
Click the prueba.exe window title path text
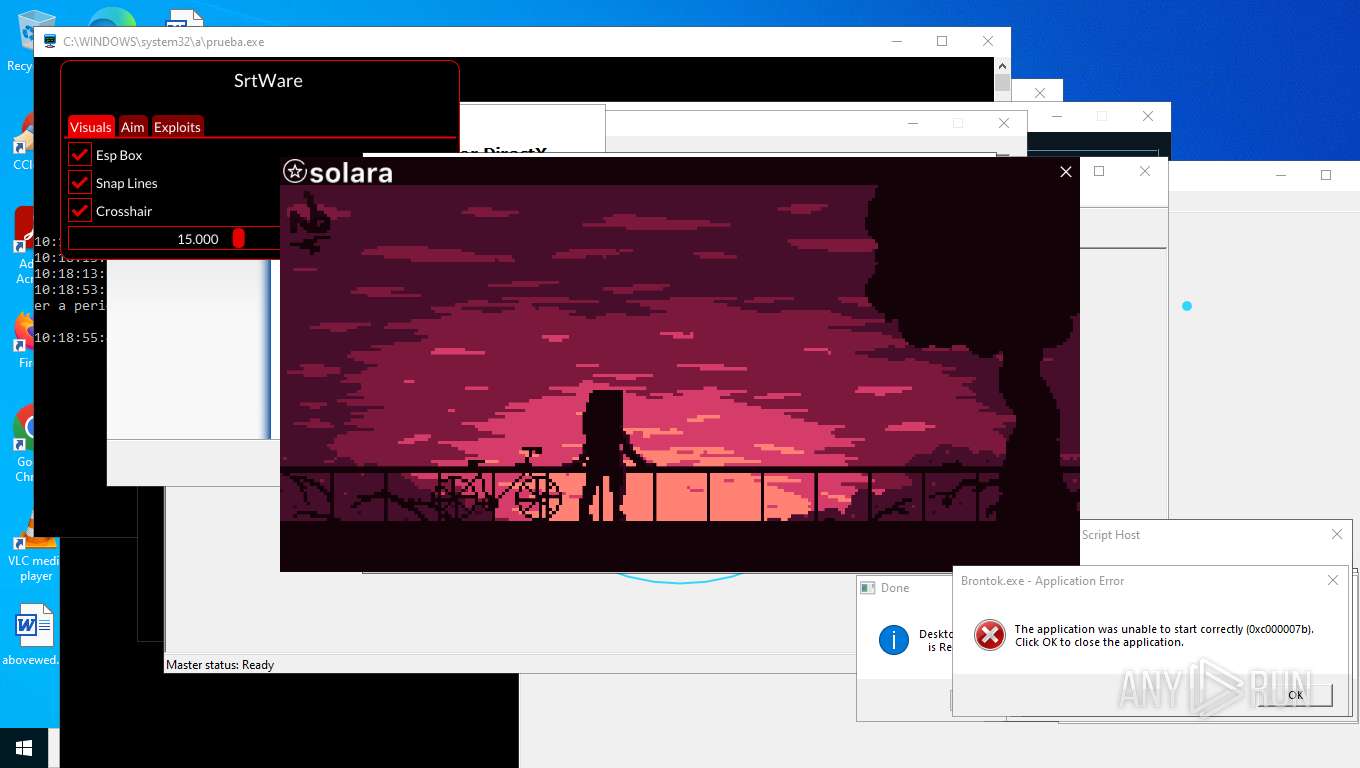[164, 42]
